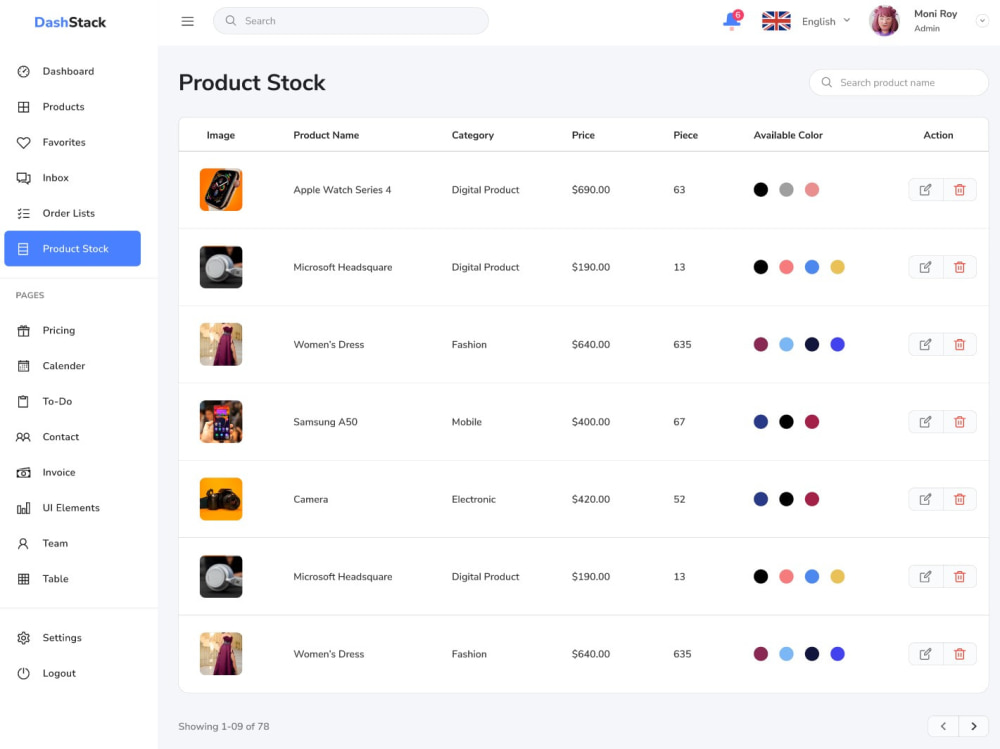
Task: Click the Favorites heart icon
Action: point(24,142)
